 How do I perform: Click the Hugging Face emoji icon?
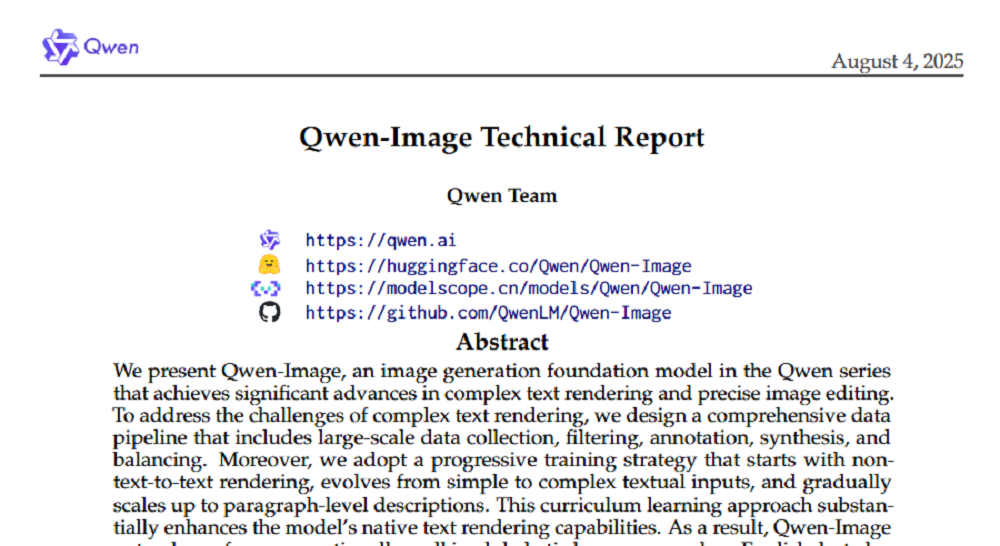[x=267, y=265]
